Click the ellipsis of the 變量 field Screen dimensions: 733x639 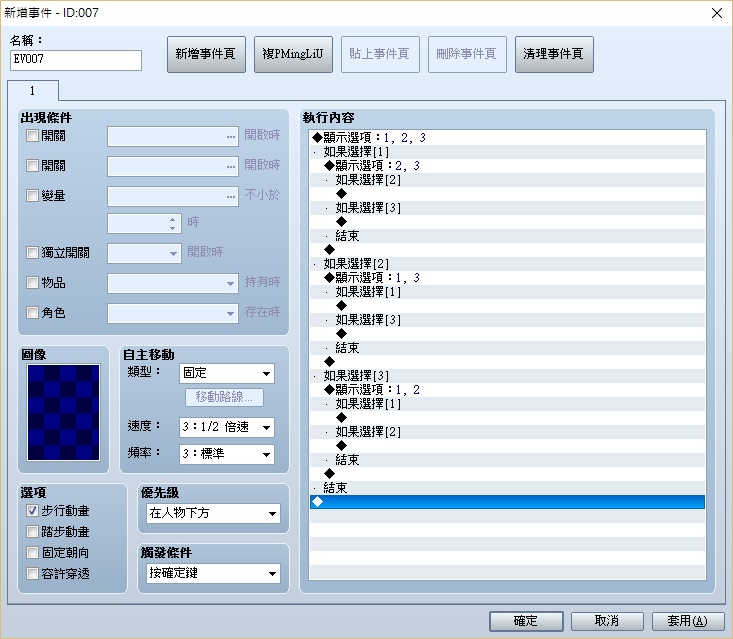pos(231,197)
